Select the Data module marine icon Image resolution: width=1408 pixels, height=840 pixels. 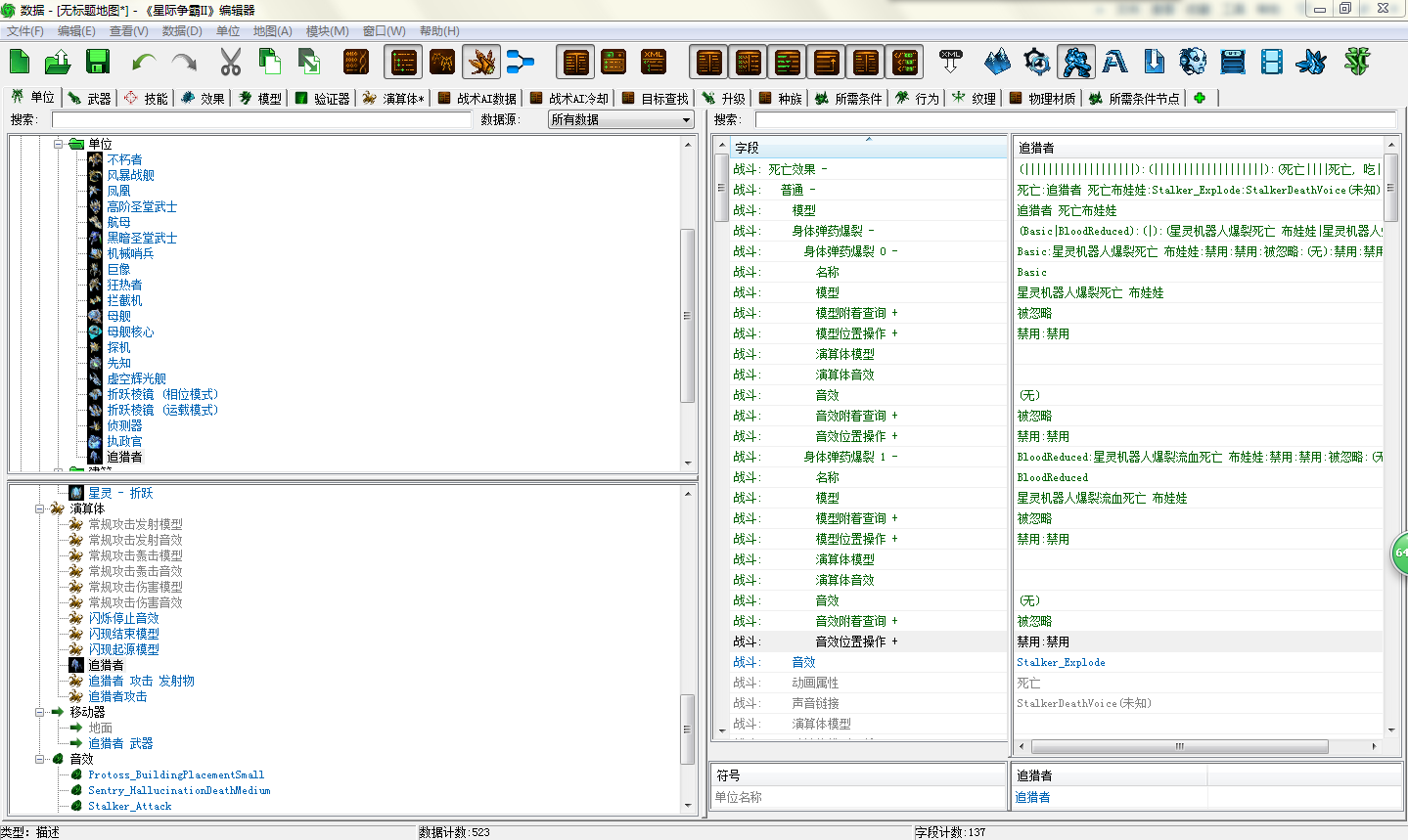click(1075, 63)
